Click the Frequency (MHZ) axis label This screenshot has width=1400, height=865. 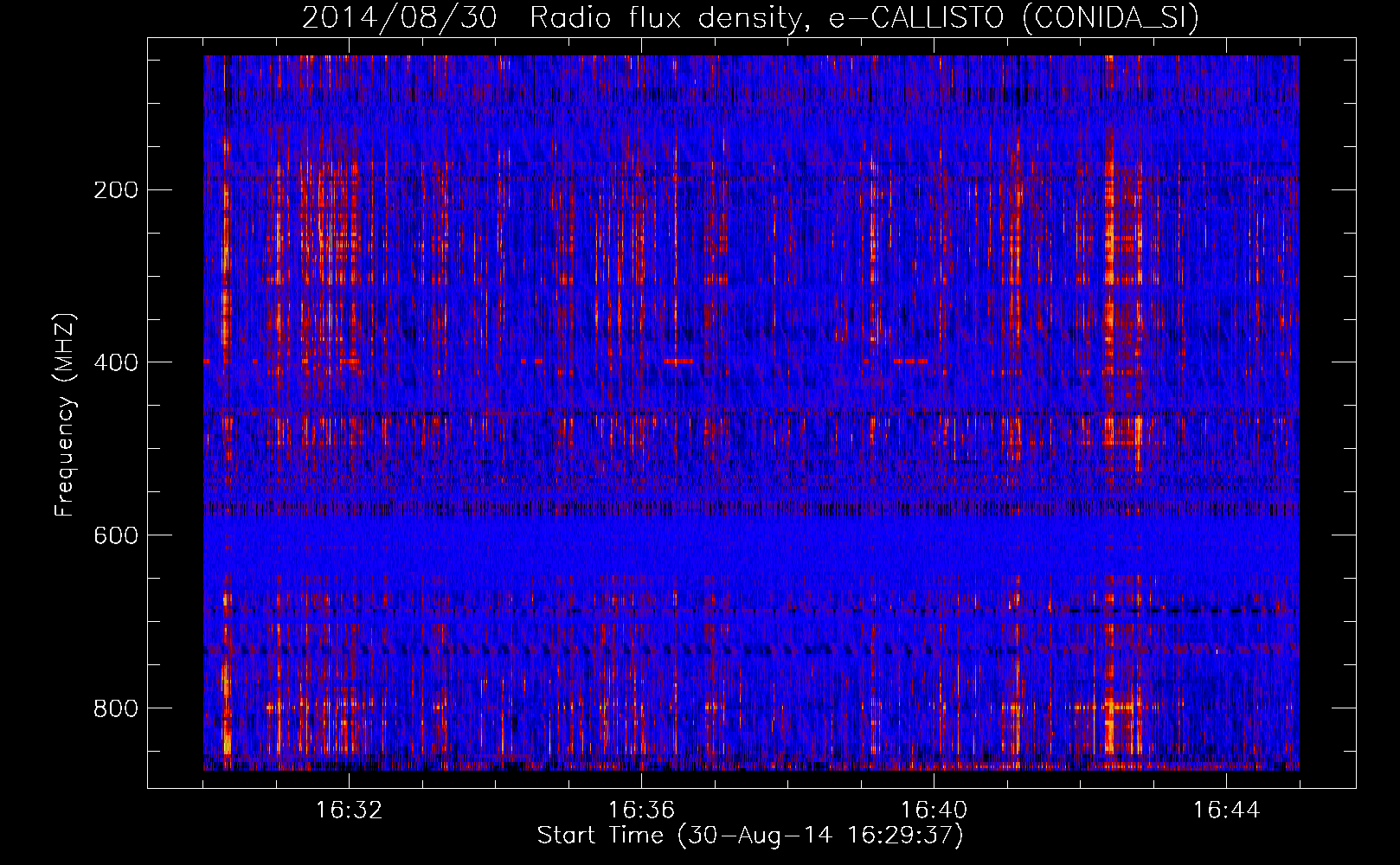tap(65, 414)
